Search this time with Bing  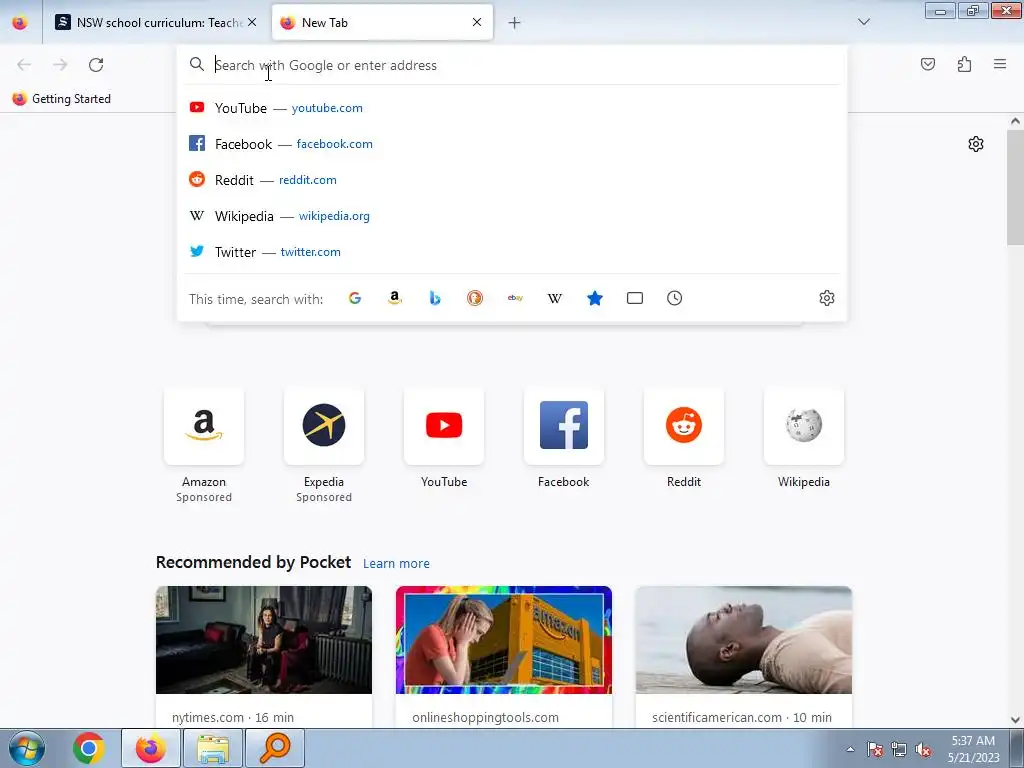(x=435, y=298)
